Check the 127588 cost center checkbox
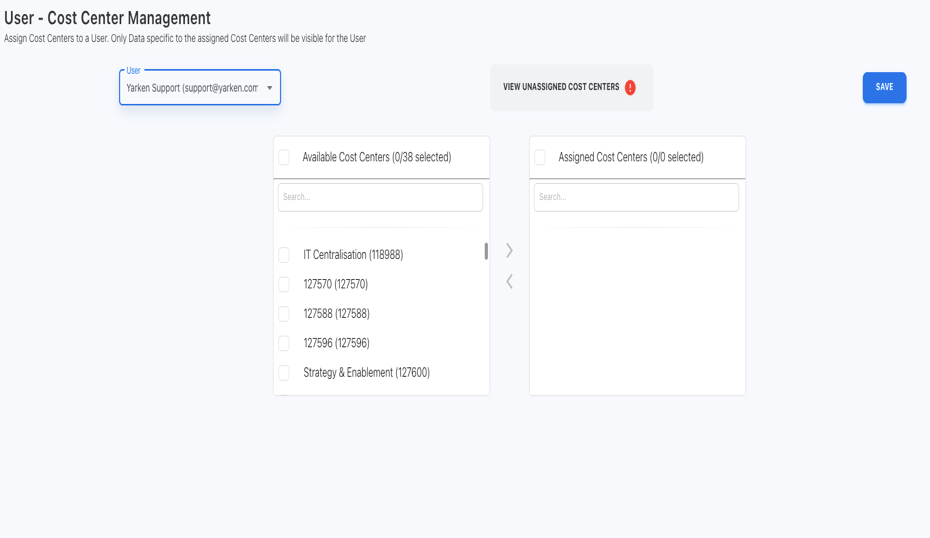This screenshot has width=930, height=538. pos(284,314)
